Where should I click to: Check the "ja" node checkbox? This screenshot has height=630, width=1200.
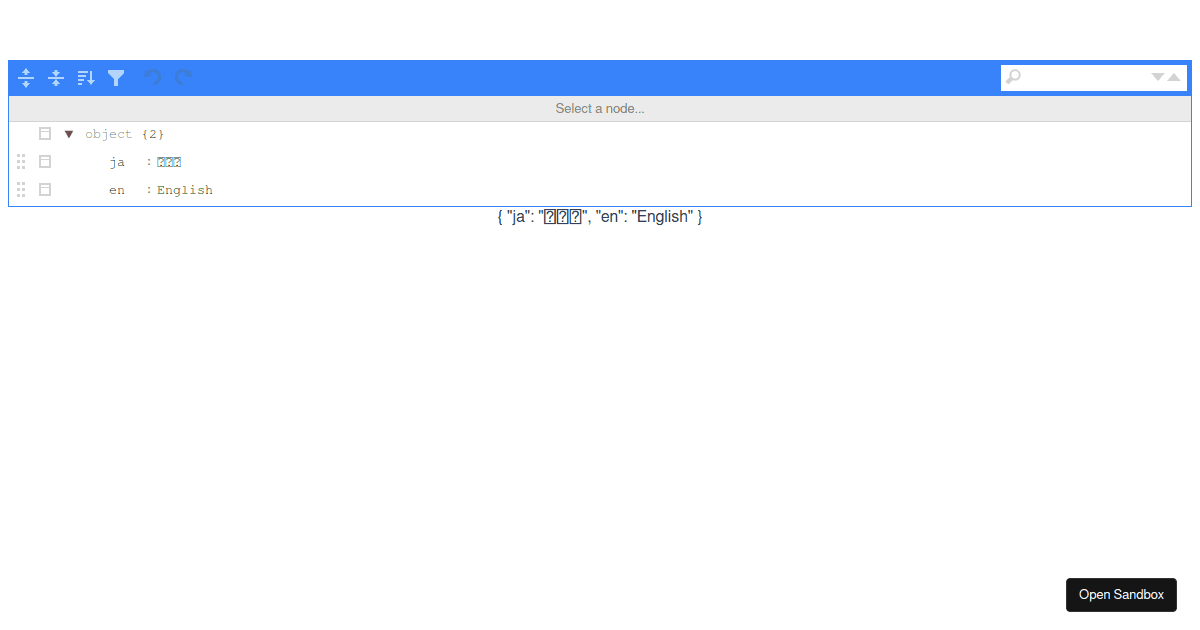pyautogui.click(x=44, y=161)
